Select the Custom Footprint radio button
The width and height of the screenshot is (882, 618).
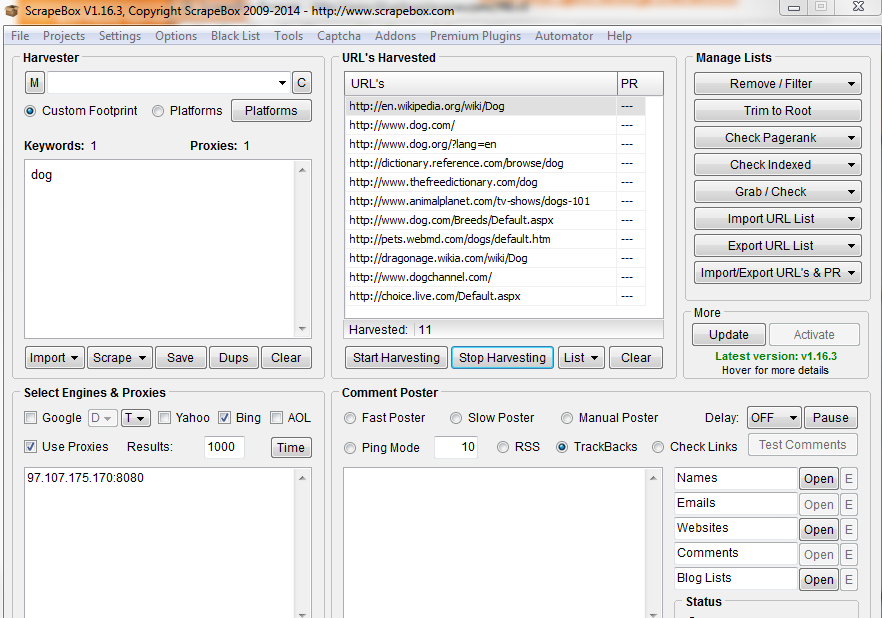(x=30, y=111)
